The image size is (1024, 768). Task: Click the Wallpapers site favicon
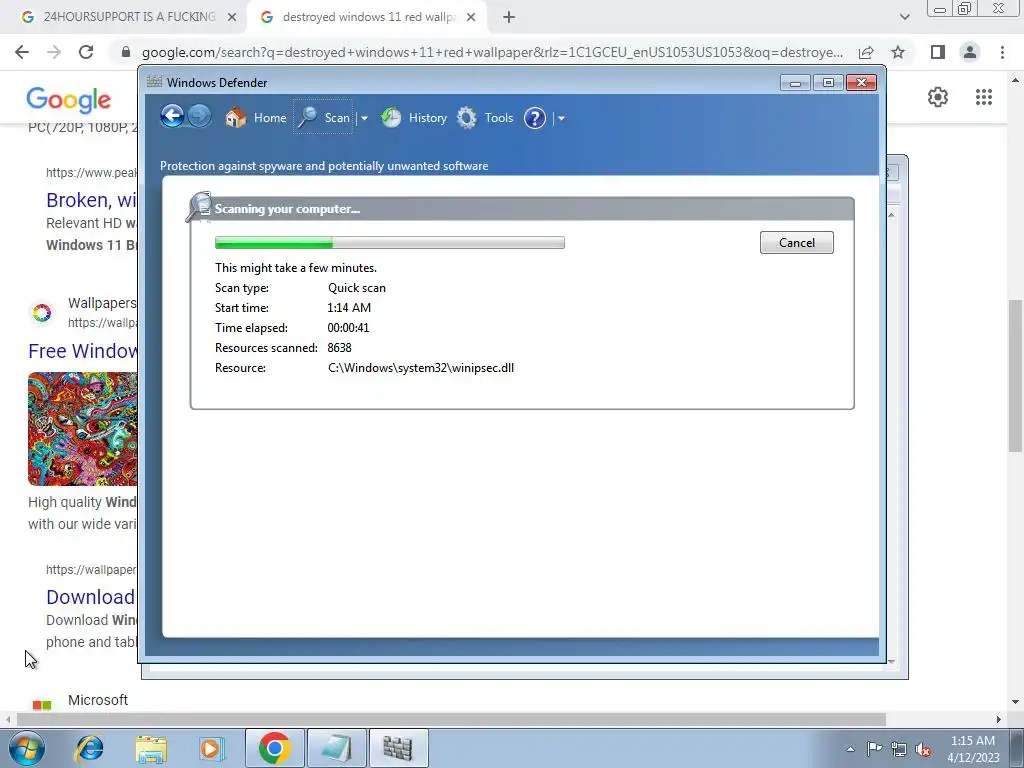pyautogui.click(x=42, y=313)
